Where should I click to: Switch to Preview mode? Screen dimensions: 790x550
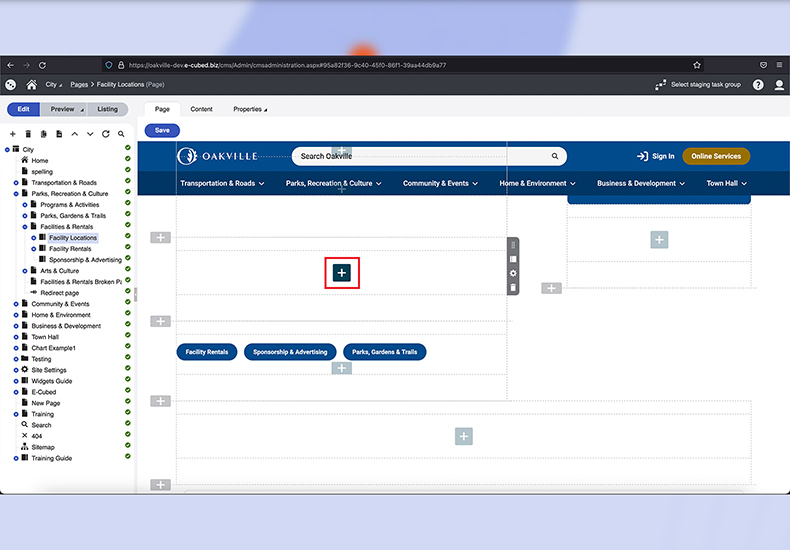[x=64, y=109]
